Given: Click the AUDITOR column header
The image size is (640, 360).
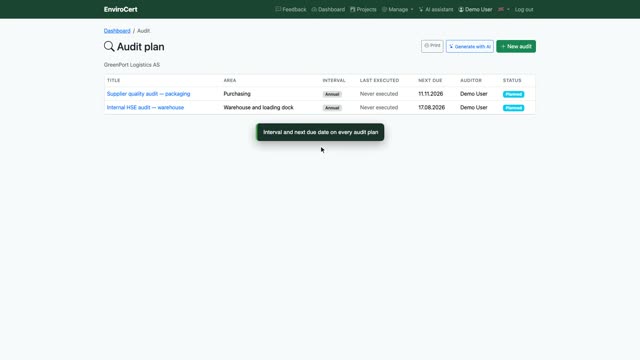Looking at the screenshot, I should pos(471,80).
